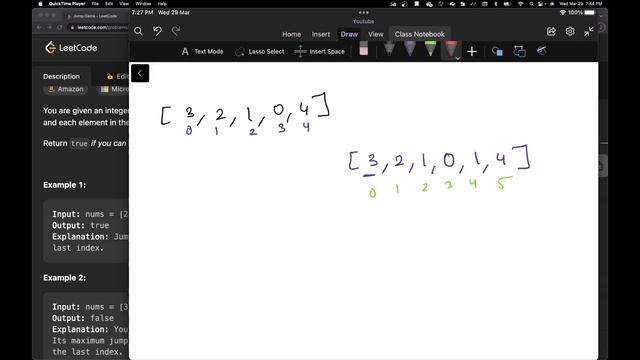Open the Help menu

click(x=162, y=4)
